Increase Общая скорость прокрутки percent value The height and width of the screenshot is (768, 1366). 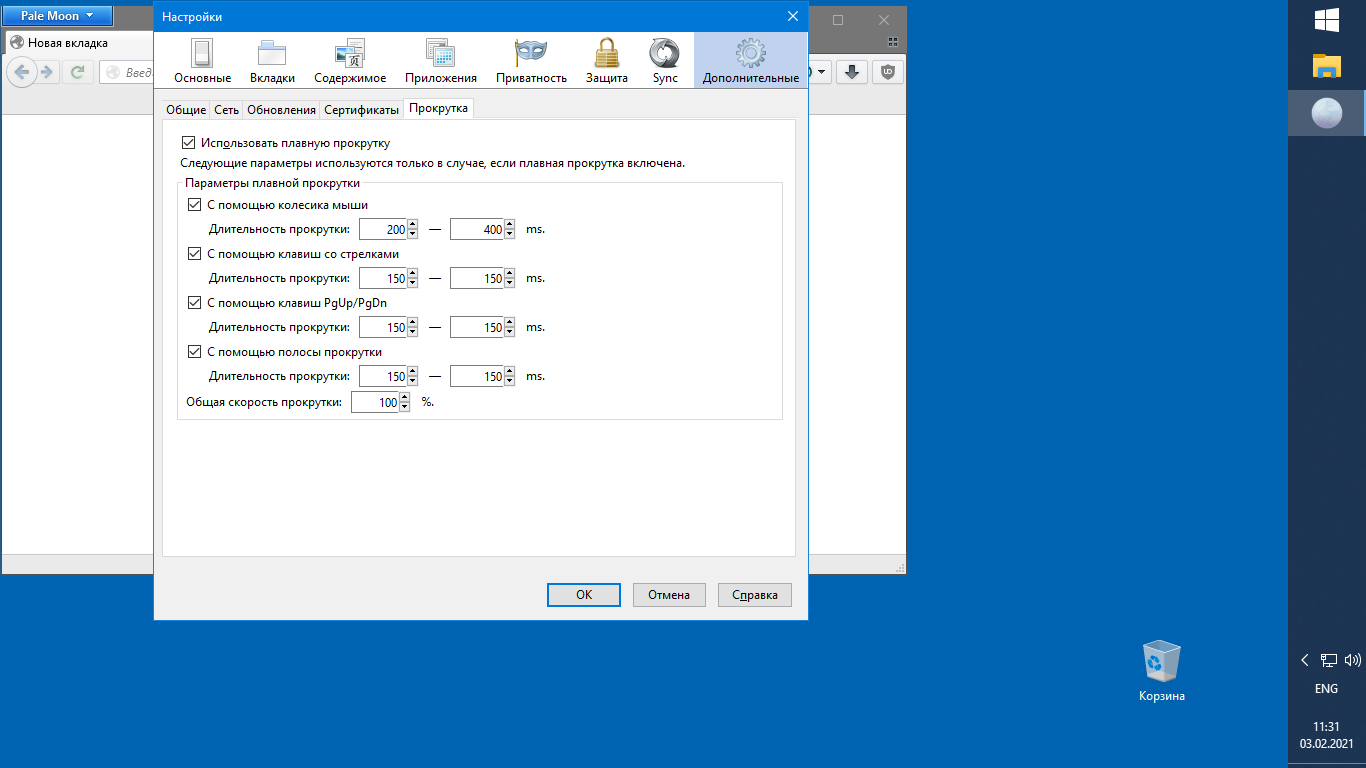pyautogui.click(x=405, y=397)
